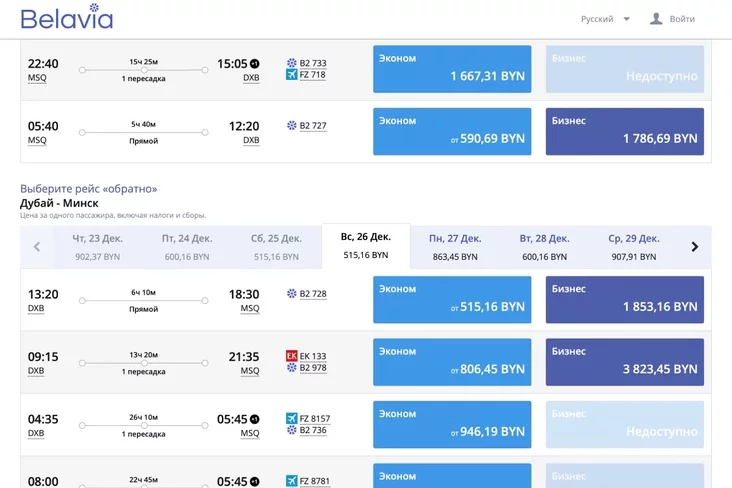Click the Belavia logo
Image resolution: width=732 pixels, height=488 pixels.
[x=67, y=18]
